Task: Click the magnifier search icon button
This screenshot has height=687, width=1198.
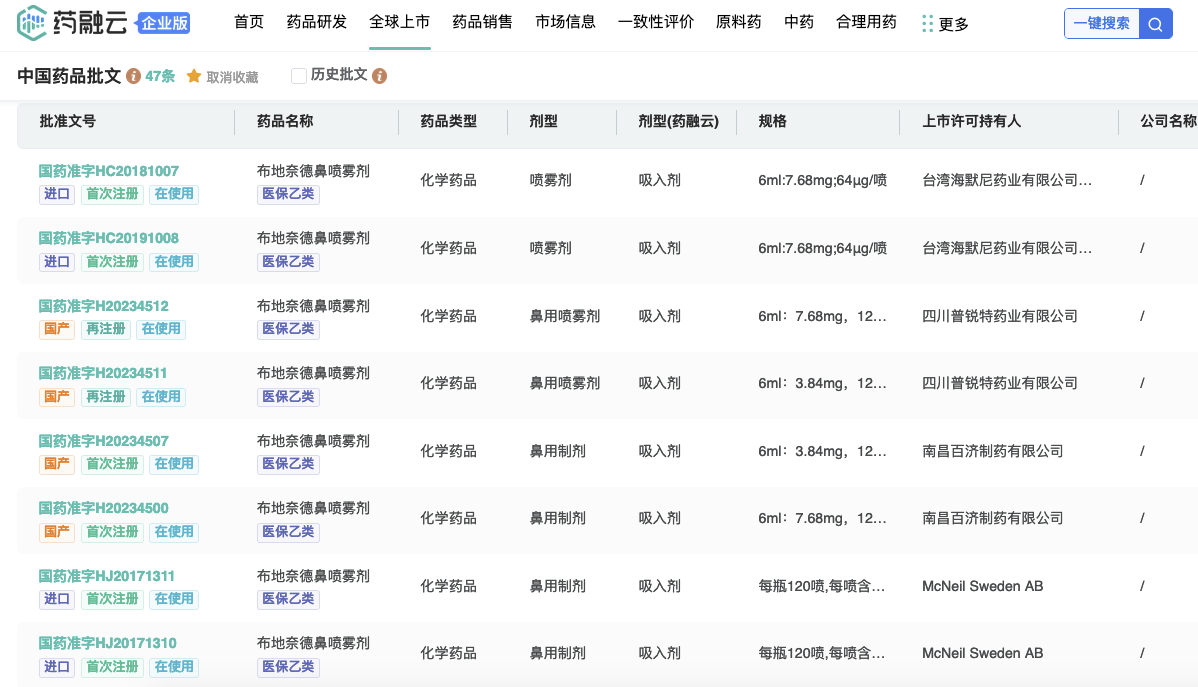Action: [x=1156, y=24]
